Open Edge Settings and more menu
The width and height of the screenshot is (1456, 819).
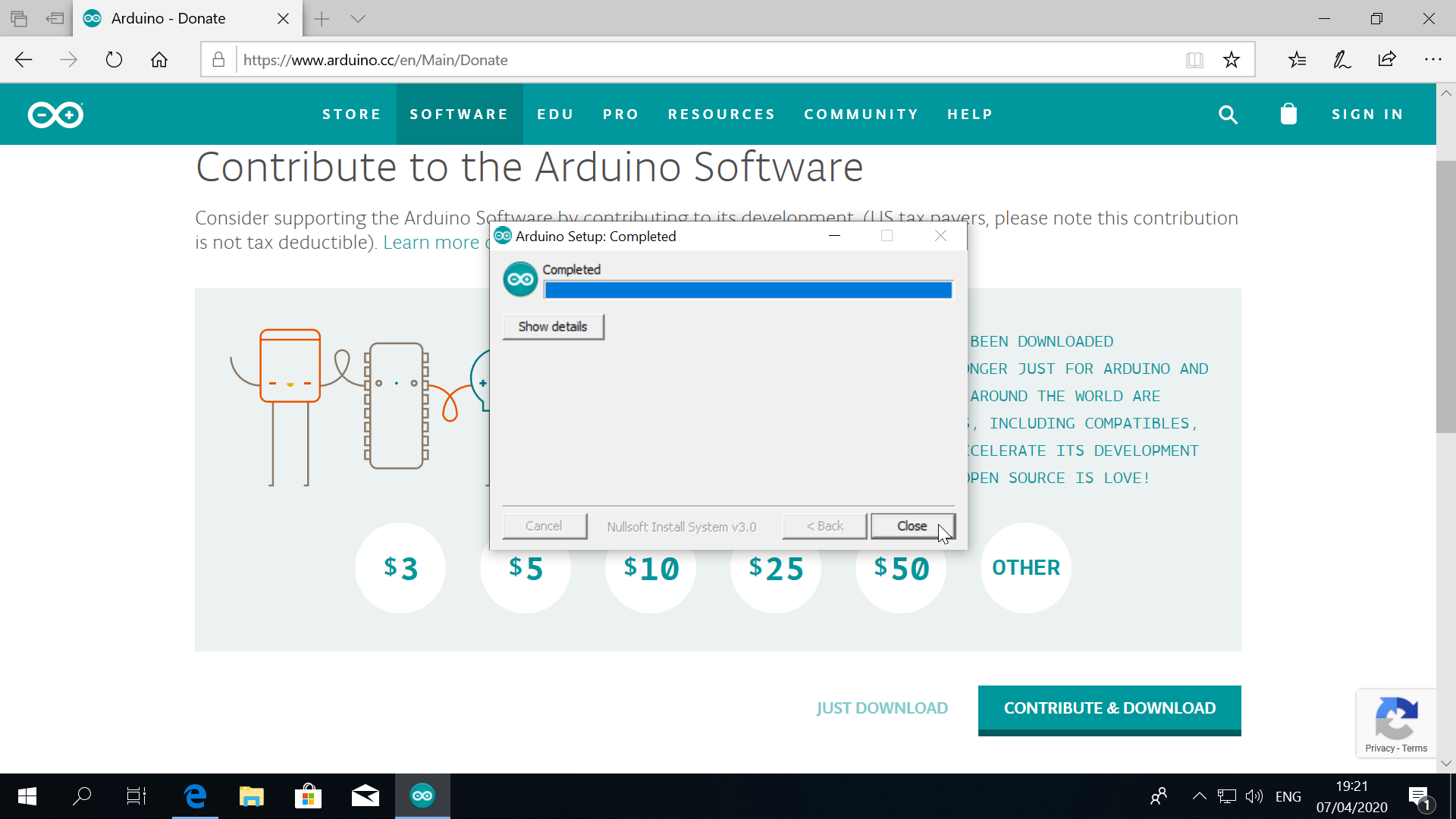coord(1432,60)
